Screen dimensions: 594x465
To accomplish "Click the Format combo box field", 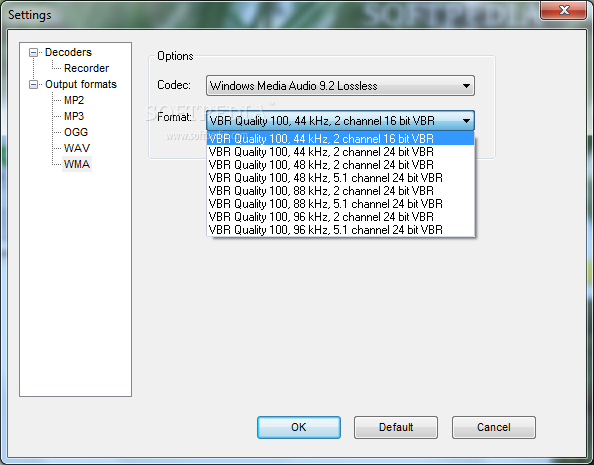I will click(x=340, y=121).
